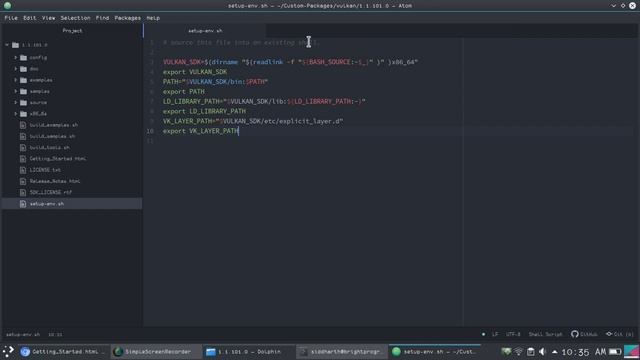Open Release_Notes.html from the tree
640x360 pixels.
55,181
